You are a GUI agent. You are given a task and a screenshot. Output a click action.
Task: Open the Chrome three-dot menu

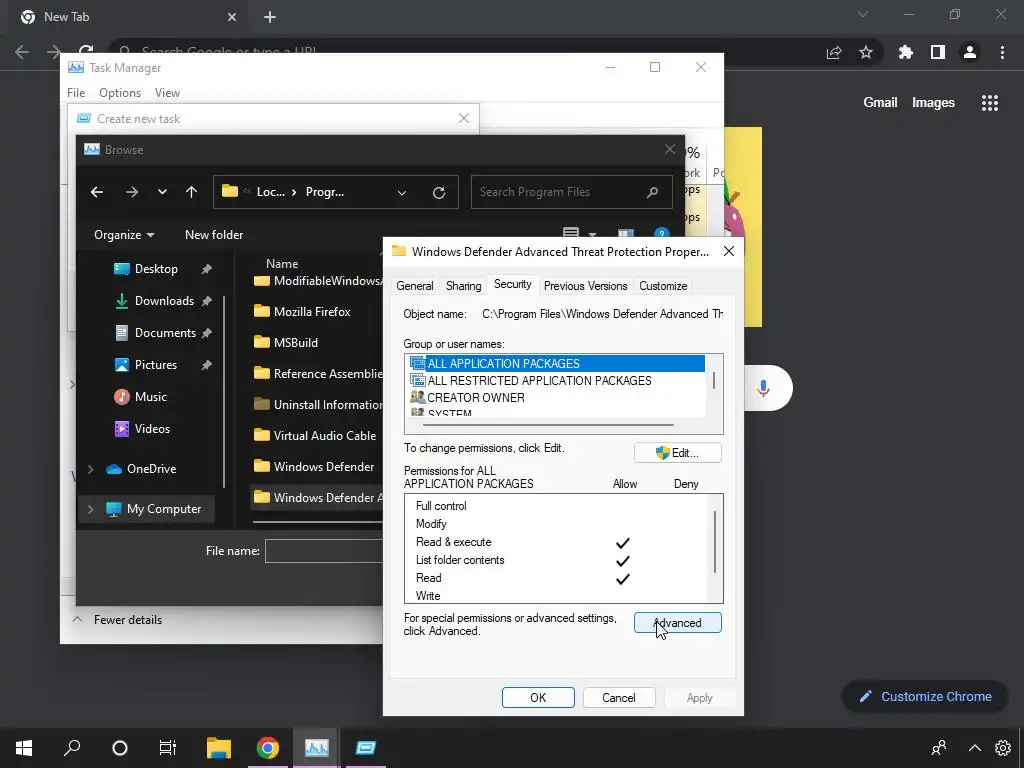tap(1002, 52)
